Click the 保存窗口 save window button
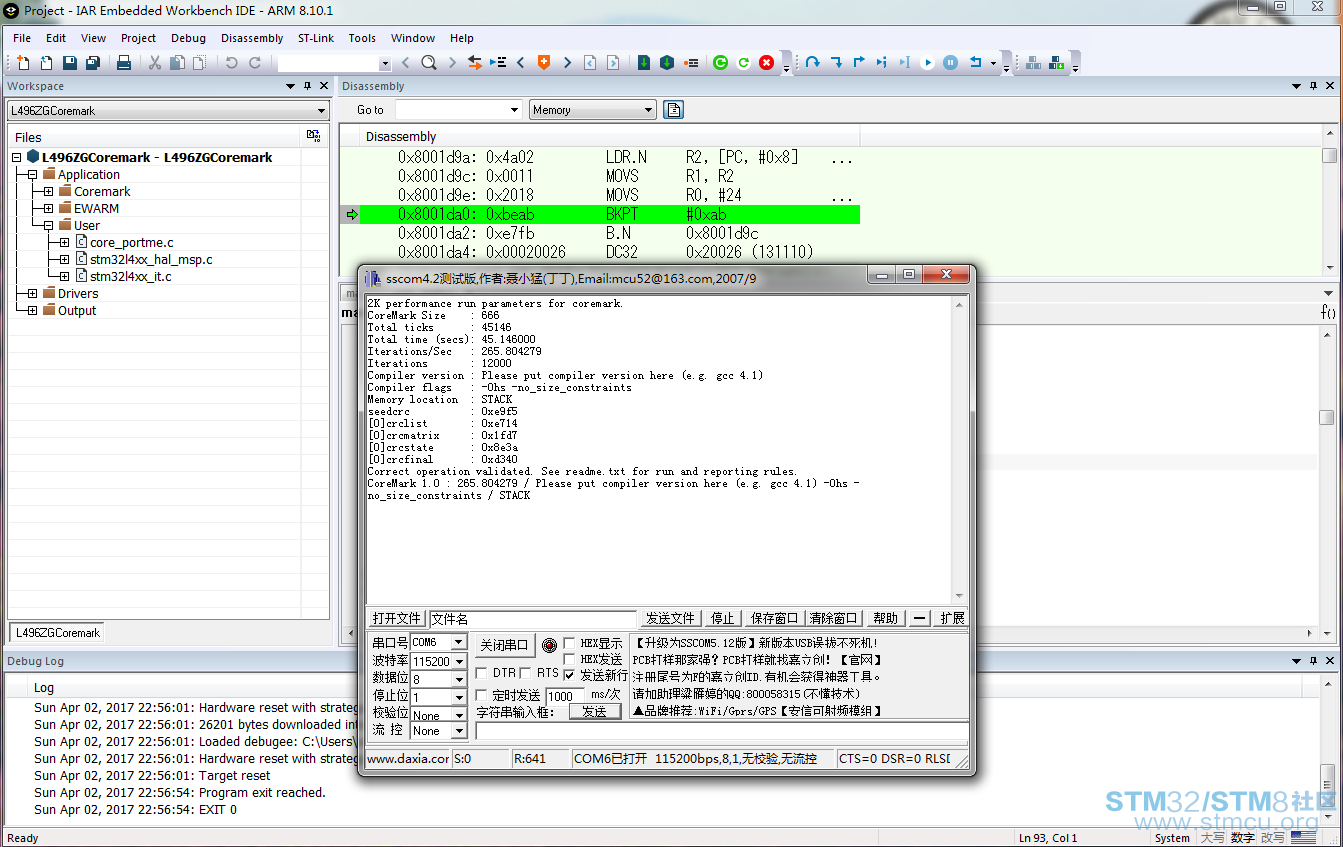1343x847 pixels. (x=774, y=618)
